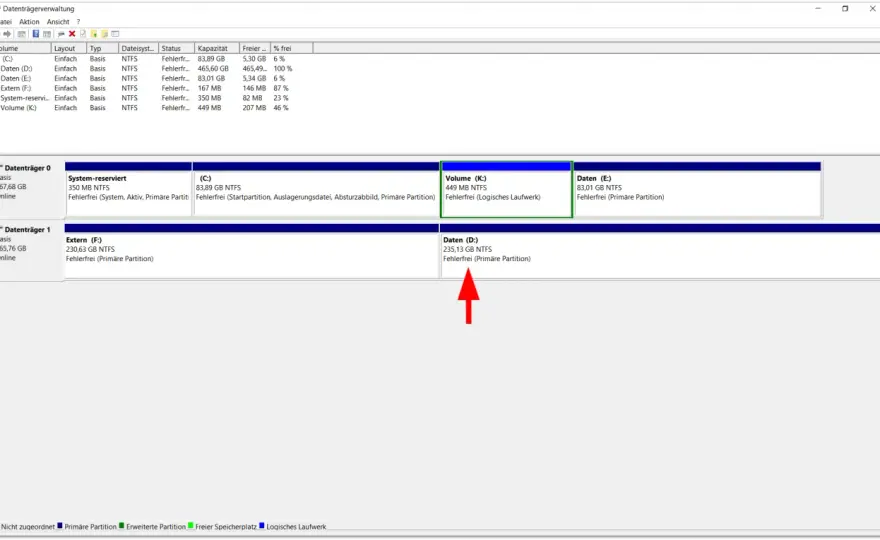This screenshot has height=540, width=880.
Task: Click the blue help icon in toolbar
Action: point(35,34)
